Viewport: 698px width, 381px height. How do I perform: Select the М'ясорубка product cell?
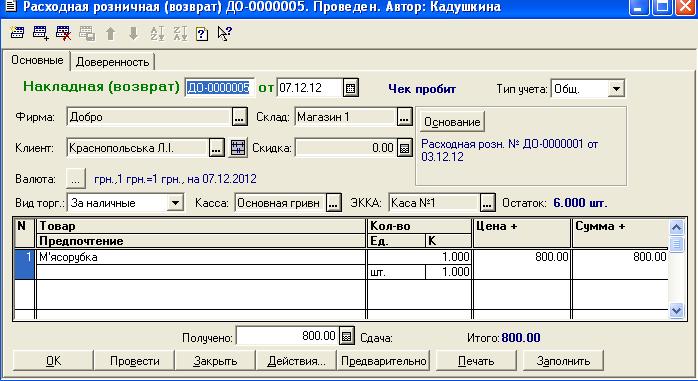(x=201, y=257)
